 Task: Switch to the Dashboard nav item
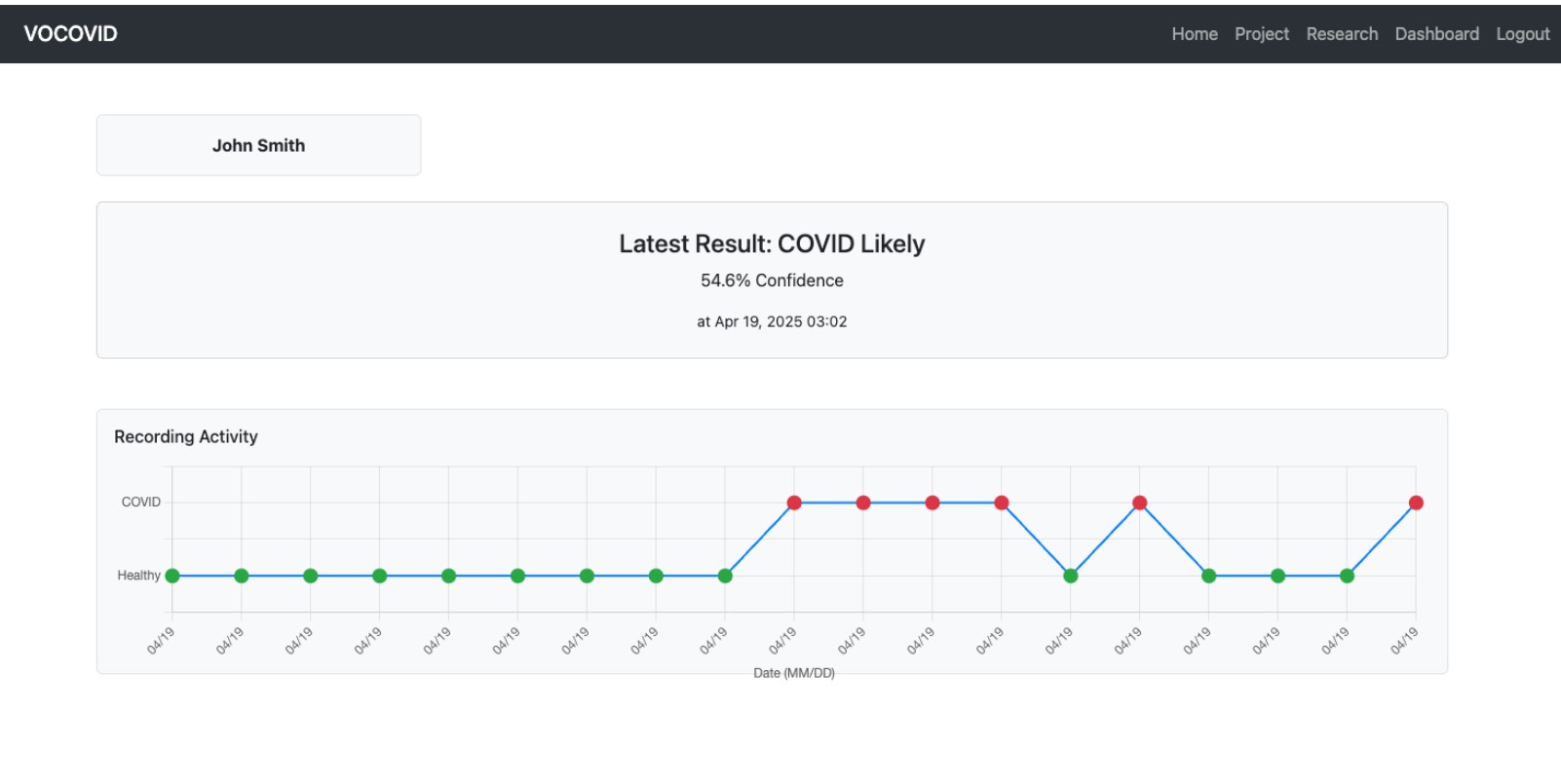coord(1436,34)
